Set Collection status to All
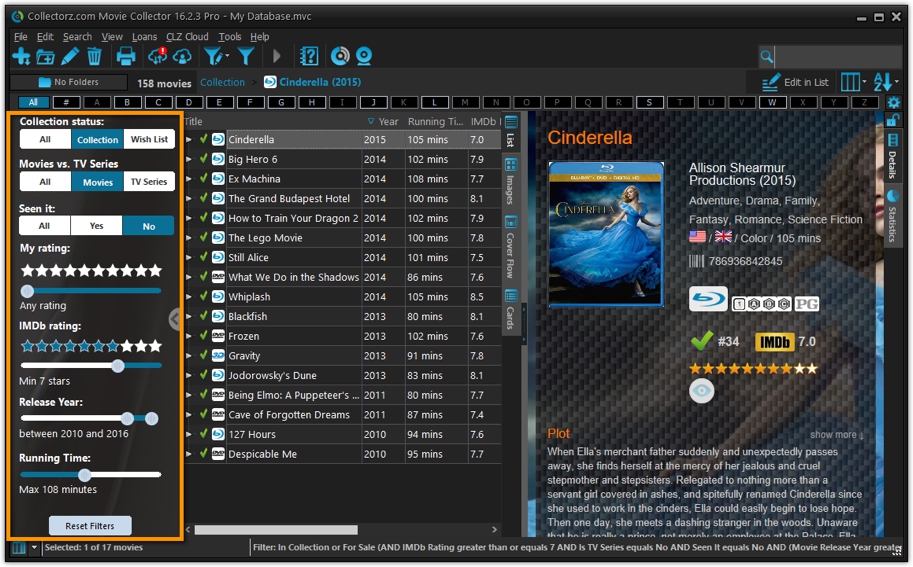This screenshot has width=913, height=567. click(x=45, y=140)
